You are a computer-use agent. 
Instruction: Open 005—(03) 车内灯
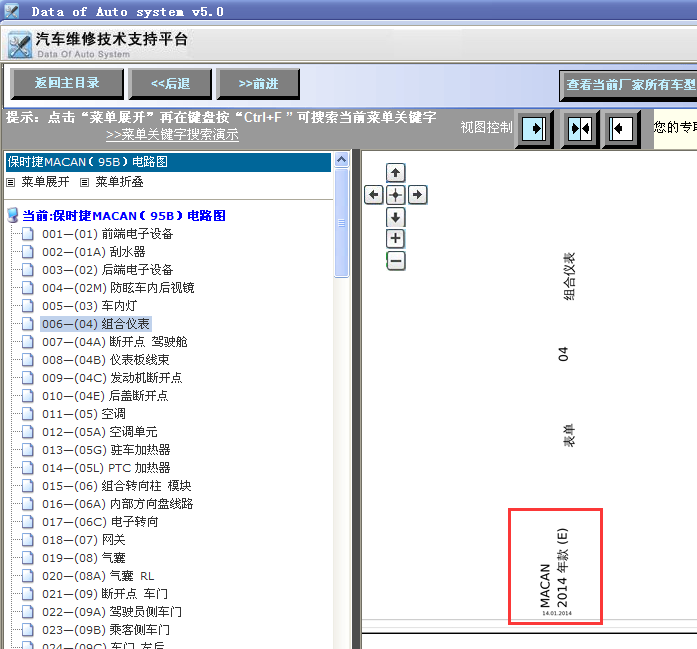click(89, 306)
